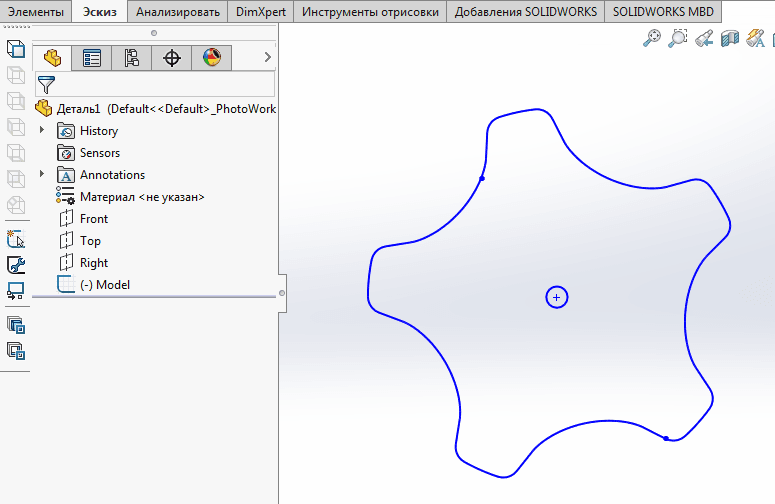Click the panel collapse handle on splitter
The image size is (775, 504).
tap(282, 293)
